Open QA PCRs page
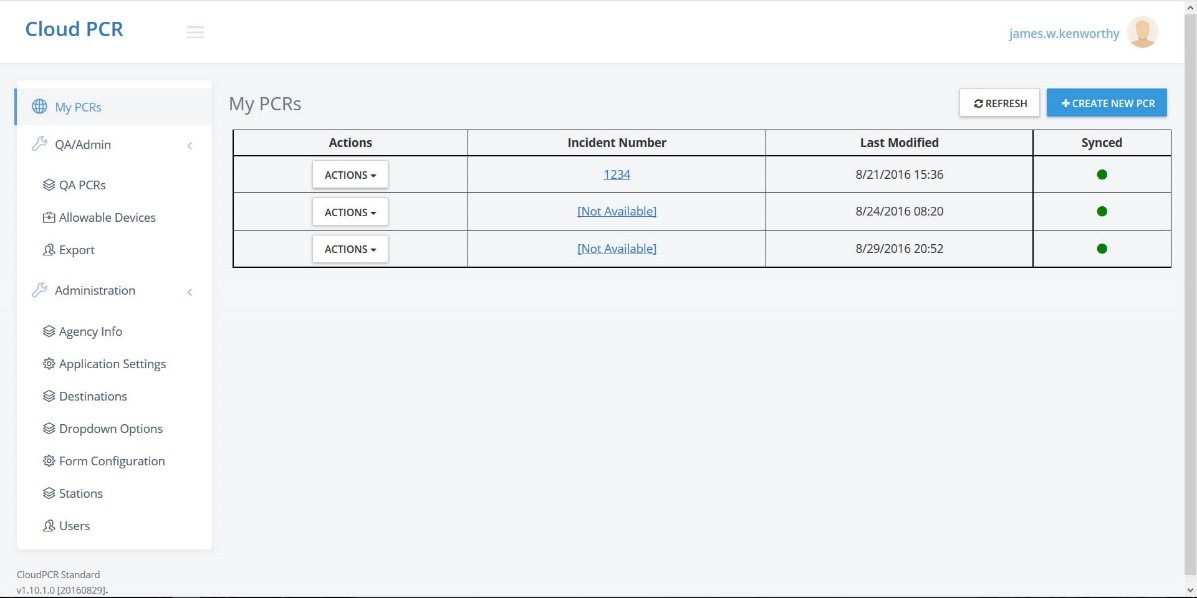 tap(82, 185)
